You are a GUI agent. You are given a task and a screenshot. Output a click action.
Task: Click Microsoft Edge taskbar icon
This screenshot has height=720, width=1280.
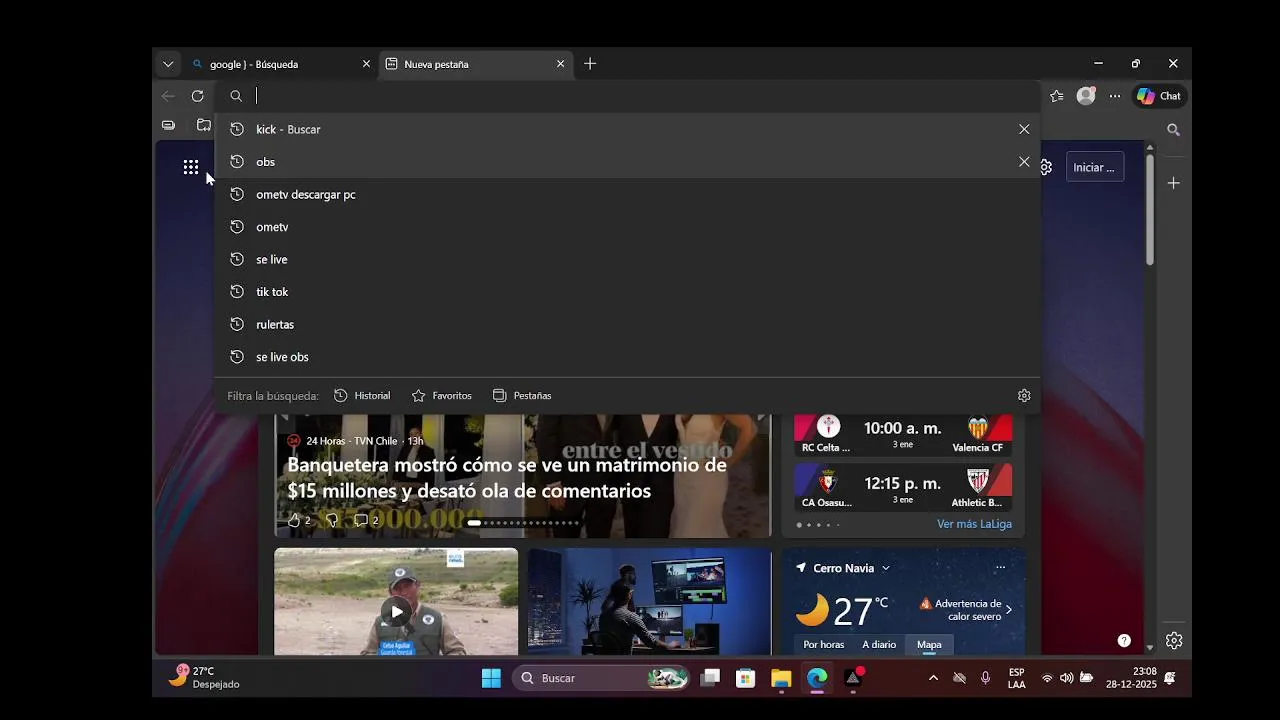coord(817,678)
